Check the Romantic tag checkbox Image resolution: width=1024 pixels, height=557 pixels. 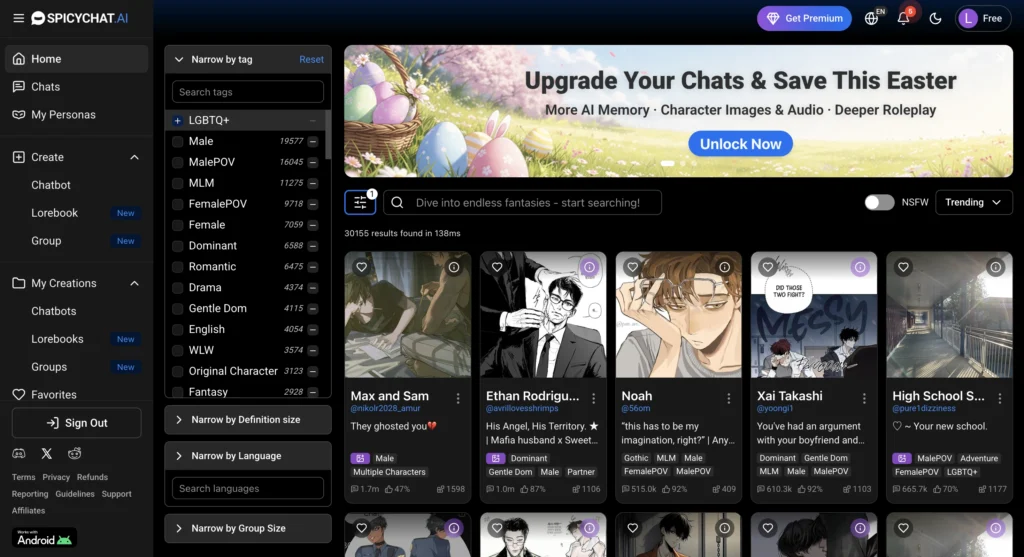point(178,267)
